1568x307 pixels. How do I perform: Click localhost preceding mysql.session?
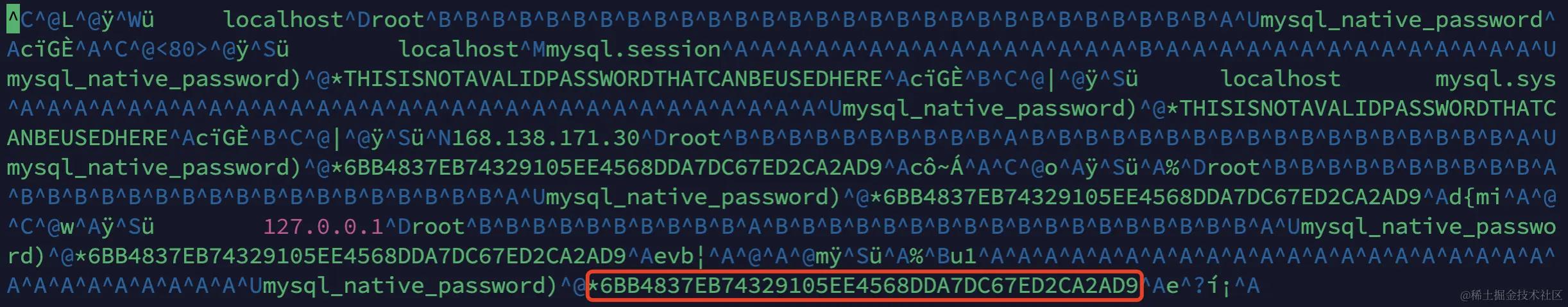point(458,49)
